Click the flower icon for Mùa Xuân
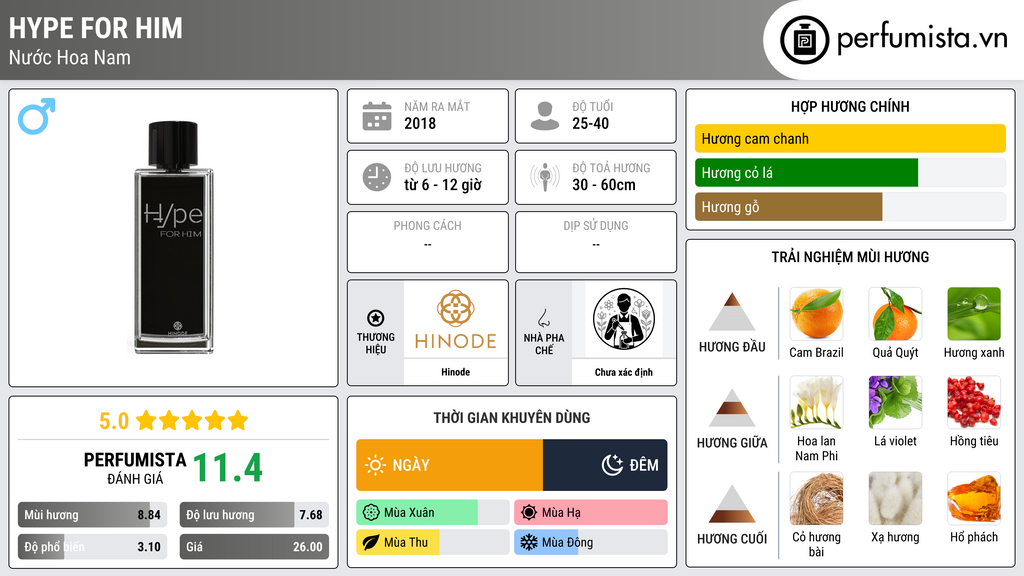The image size is (1024, 576). pos(371,513)
